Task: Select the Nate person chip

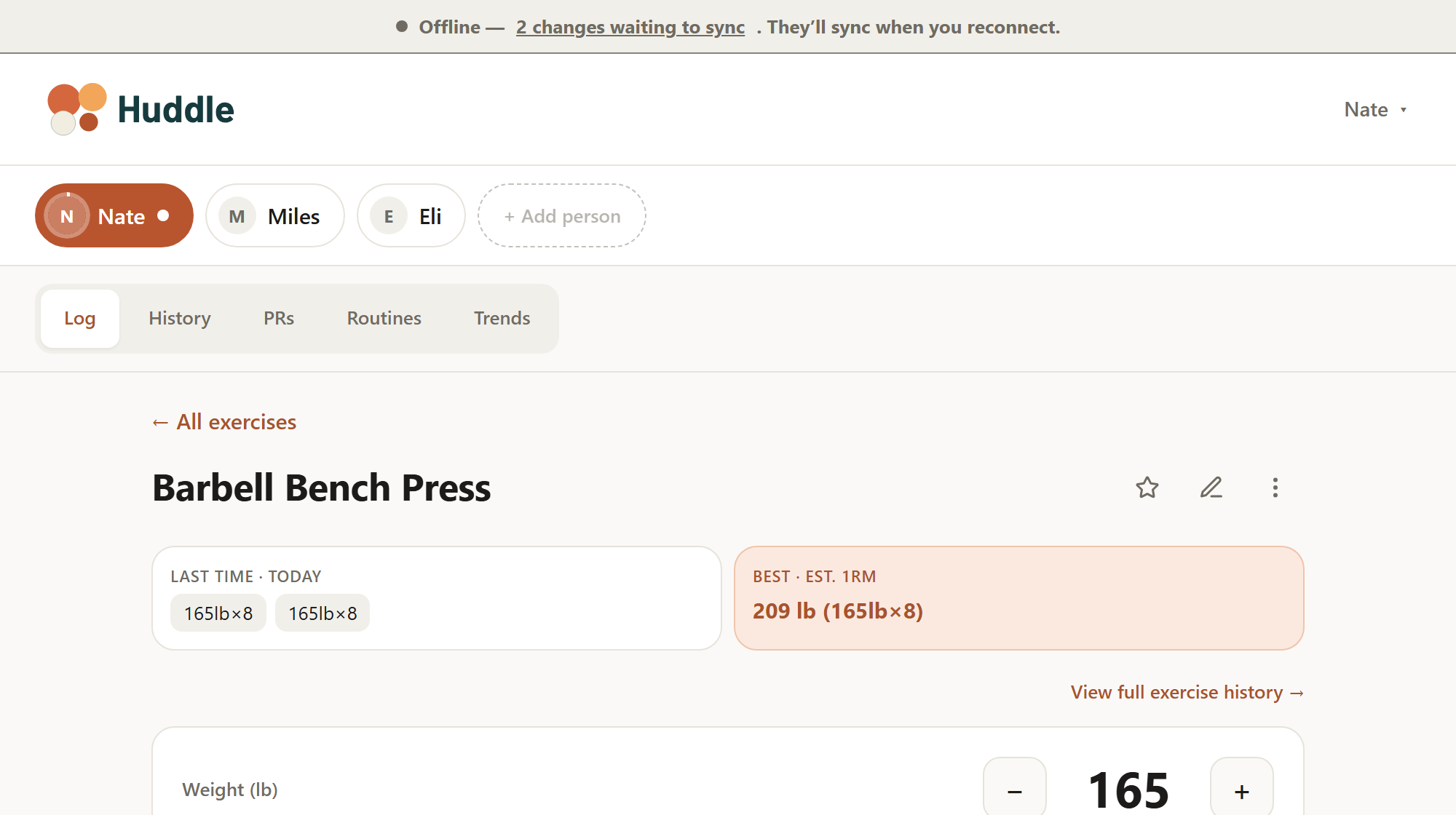Action: [x=114, y=215]
